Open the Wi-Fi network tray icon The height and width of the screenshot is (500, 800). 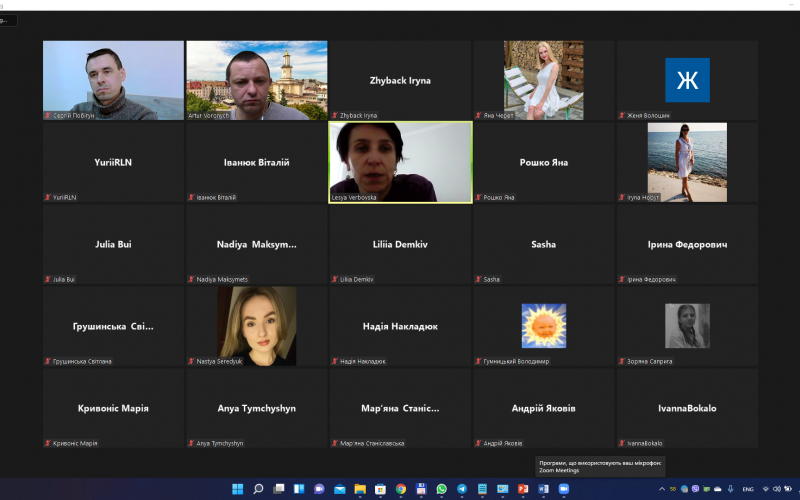pyautogui.click(x=765, y=489)
